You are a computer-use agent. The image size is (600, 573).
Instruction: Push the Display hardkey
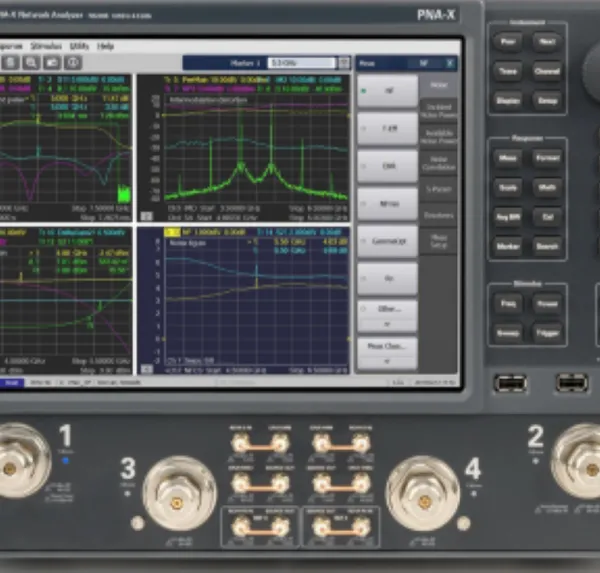point(507,101)
